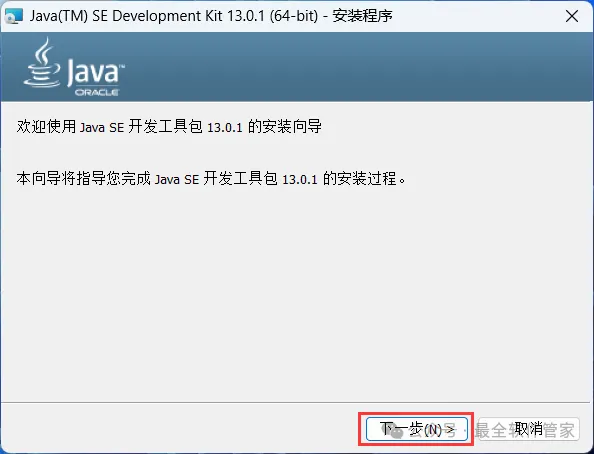Click the title text Java(TM) SE Development Kit 13.0.1
This screenshot has width=594, height=454.
[147, 16]
